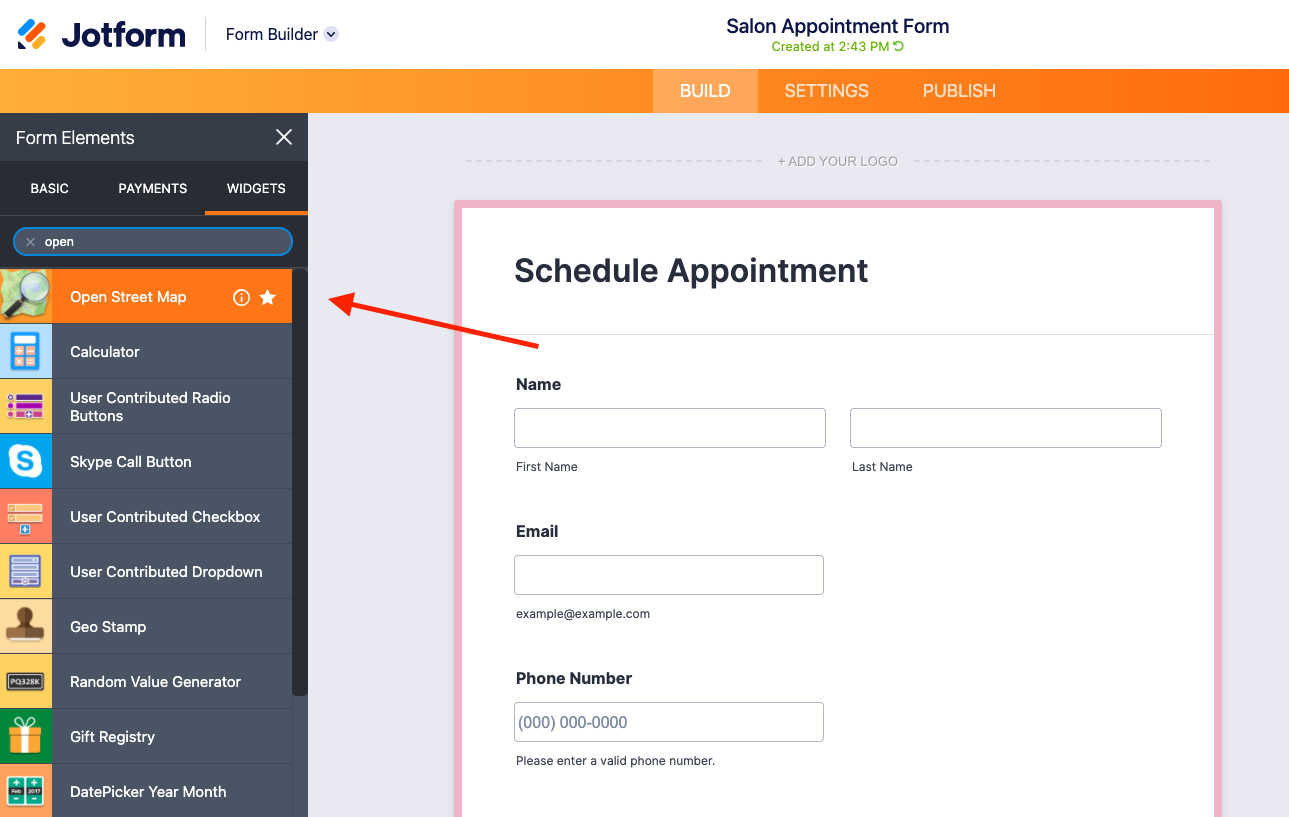This screenshot has width=1289, height=817.
Task: Click the Phone Number input field
Action: coord(669,722)
